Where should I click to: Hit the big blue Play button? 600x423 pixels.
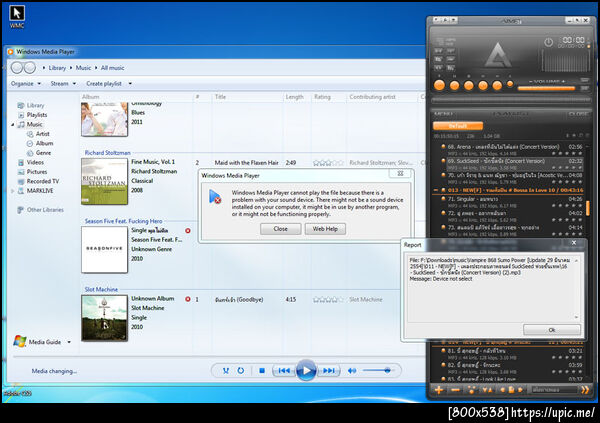click(306, 370)
